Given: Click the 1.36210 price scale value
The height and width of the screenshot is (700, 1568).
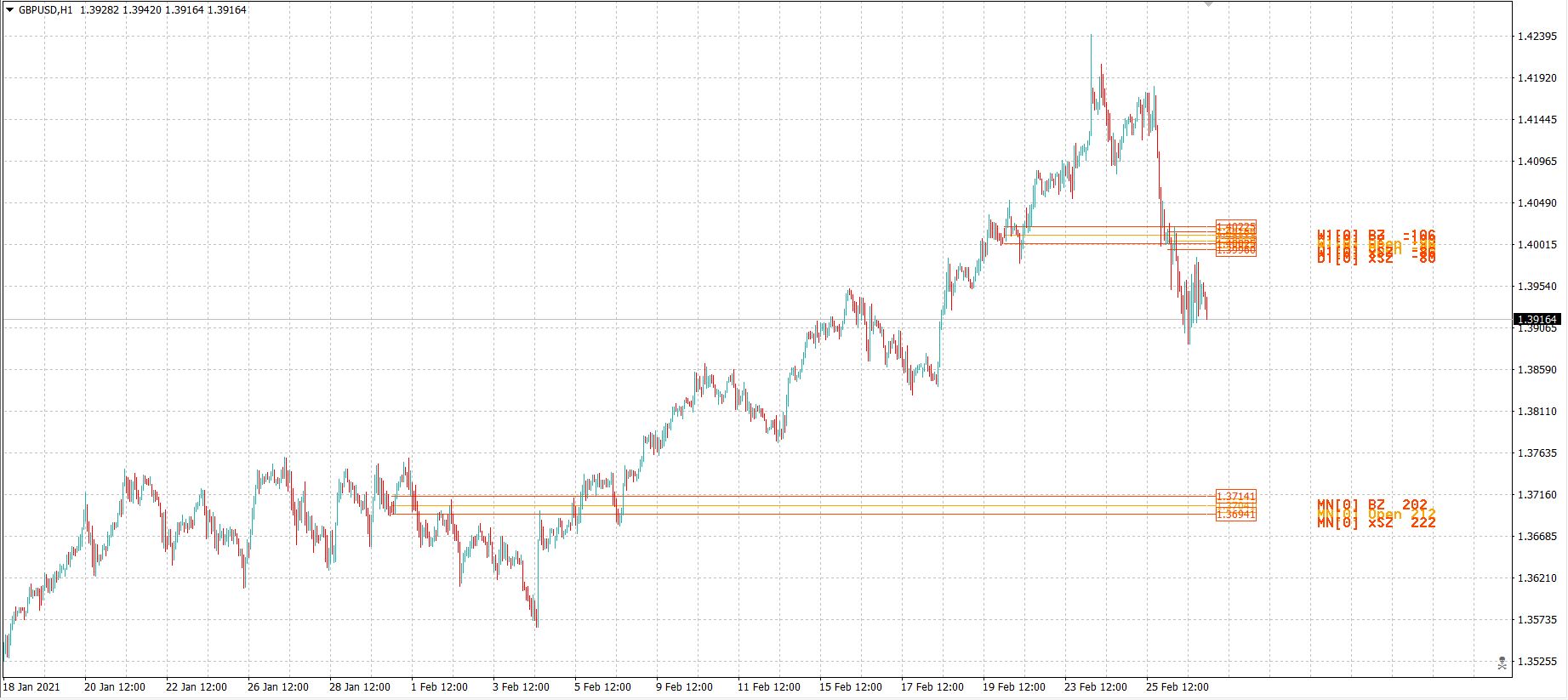Looking at the screenshot, I should point(1537,578).
